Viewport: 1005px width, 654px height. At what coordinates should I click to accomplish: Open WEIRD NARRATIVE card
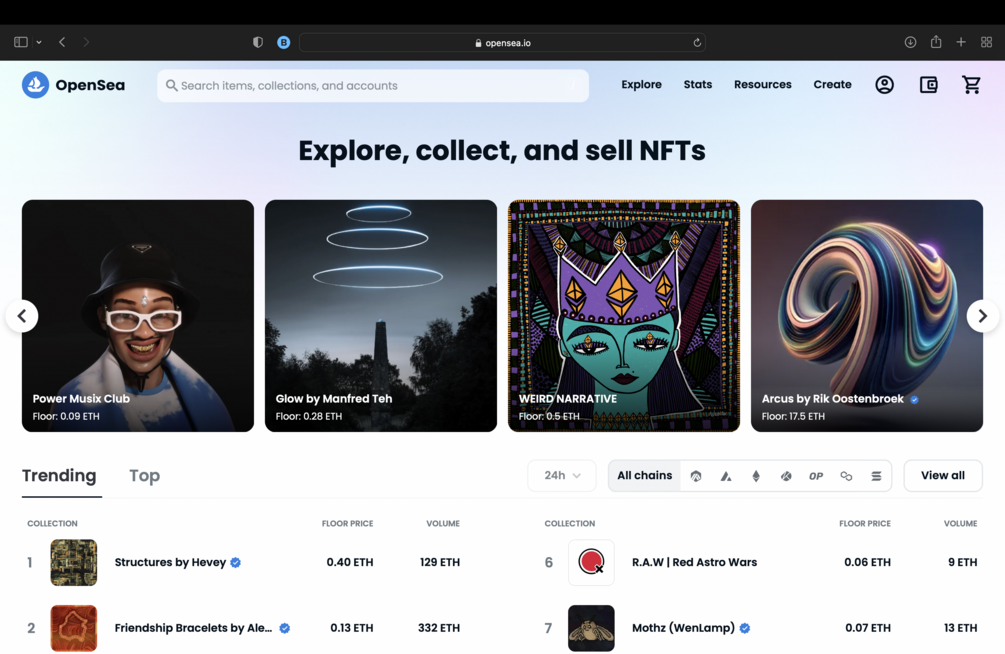tap(624, 316)
